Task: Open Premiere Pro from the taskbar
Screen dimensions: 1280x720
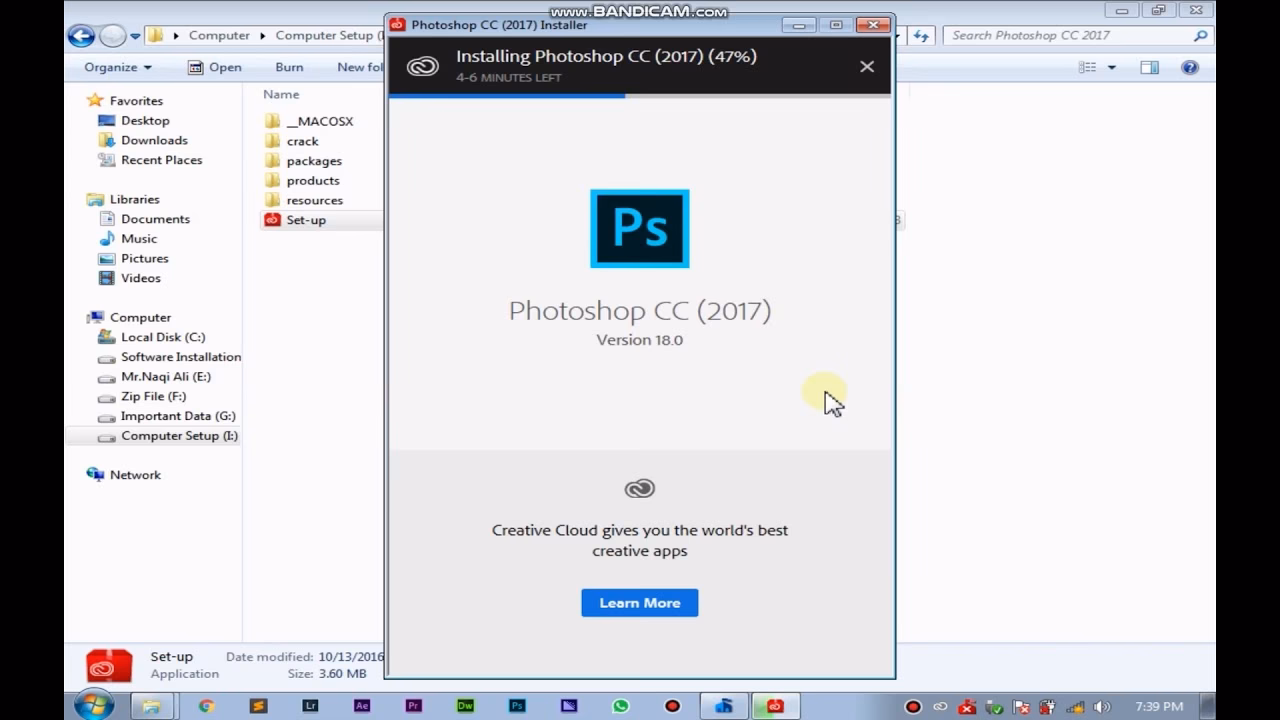Action: click(413, 706)
